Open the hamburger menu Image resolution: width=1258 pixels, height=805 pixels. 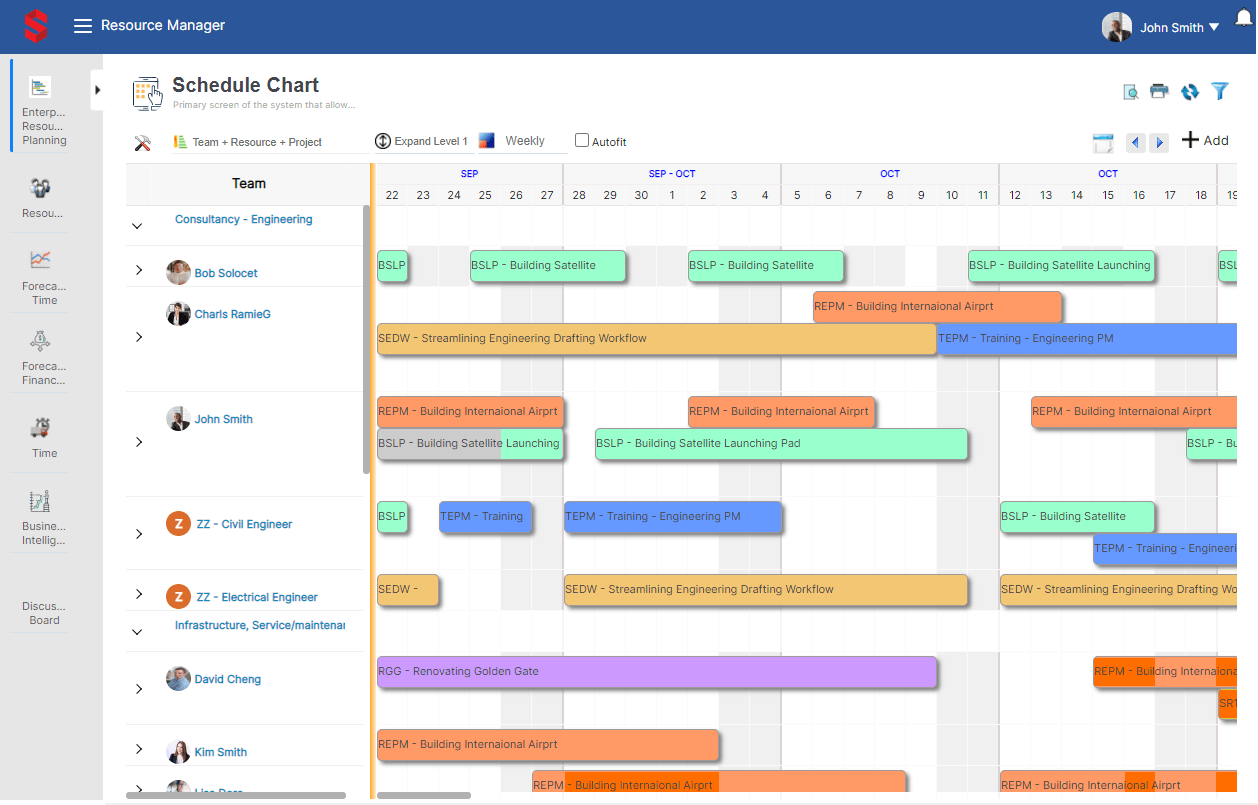(x=83, y=26)
